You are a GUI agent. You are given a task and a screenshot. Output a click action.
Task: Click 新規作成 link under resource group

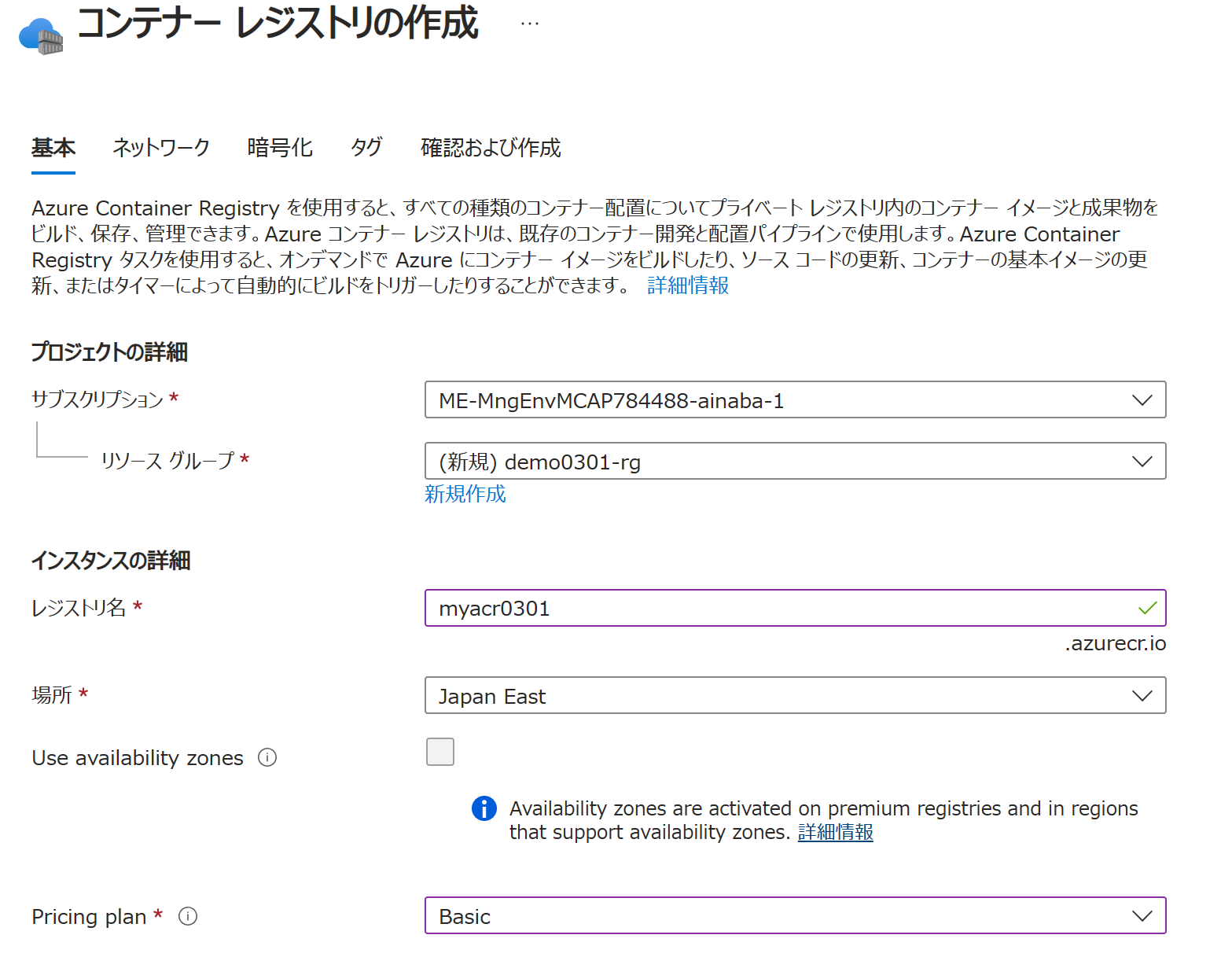click(x=465, y=494)
